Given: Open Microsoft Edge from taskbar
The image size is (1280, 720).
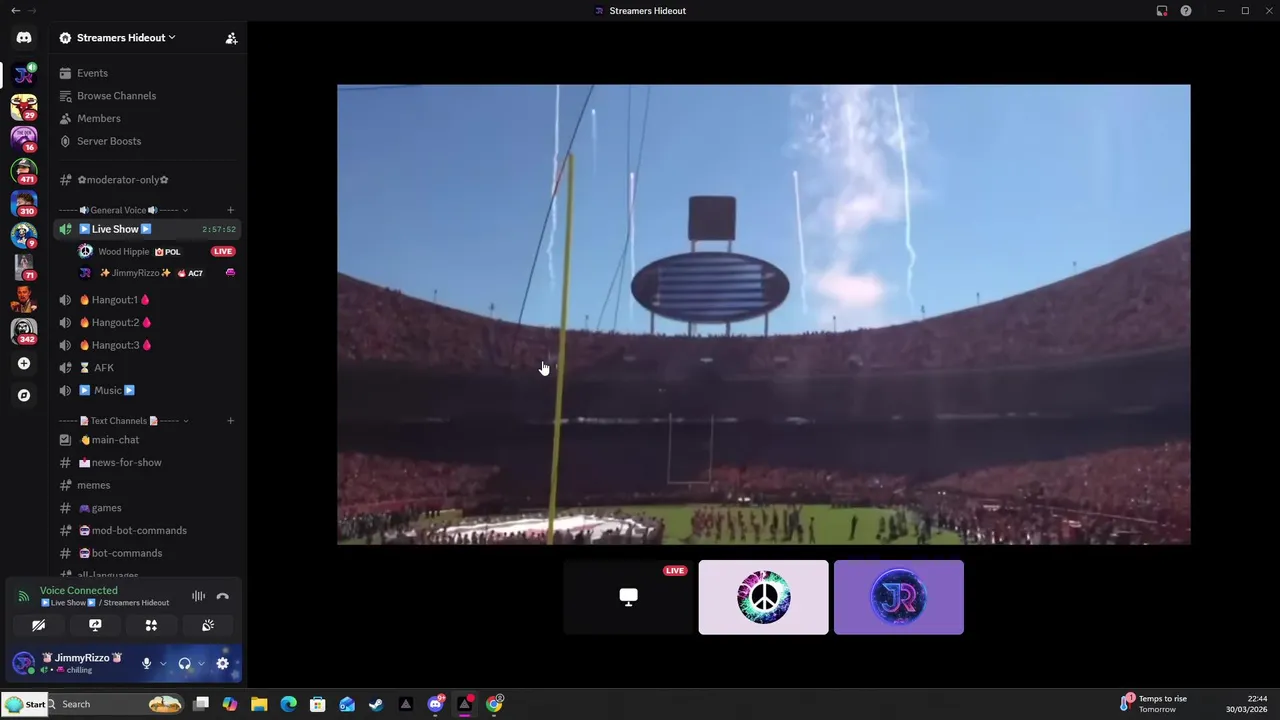Looking at the screenshot, I should click(288, 704).
